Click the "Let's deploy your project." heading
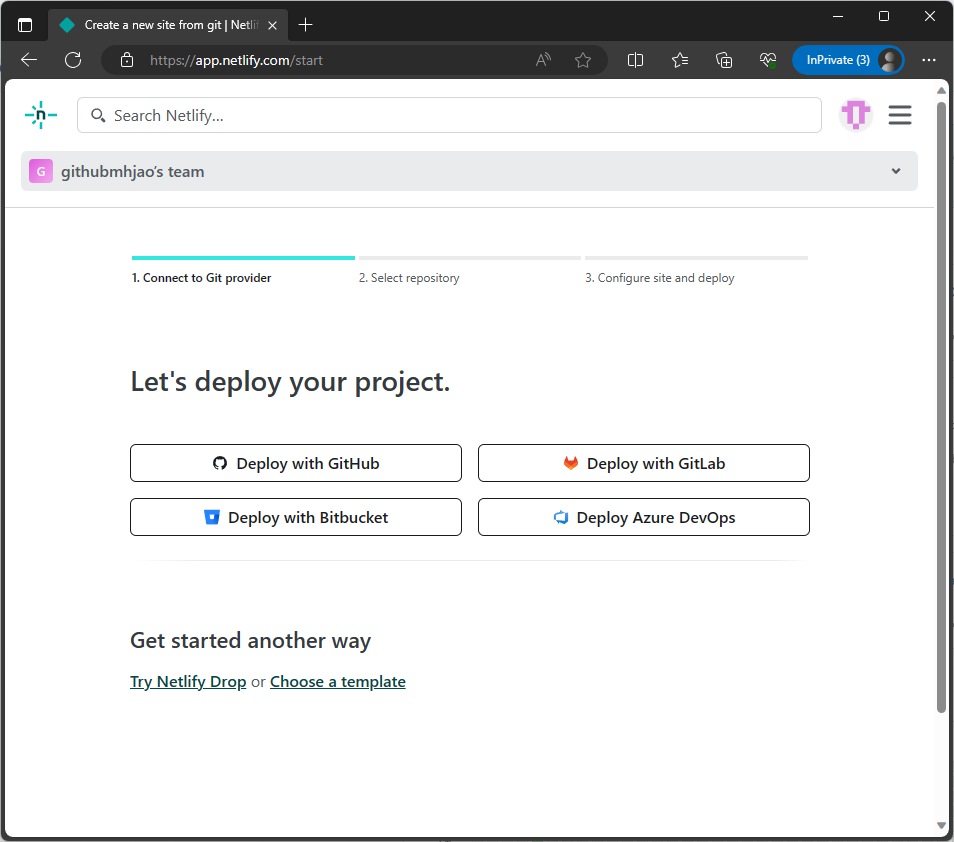Viewport: 954px width, 842px height. click(290, 382)
